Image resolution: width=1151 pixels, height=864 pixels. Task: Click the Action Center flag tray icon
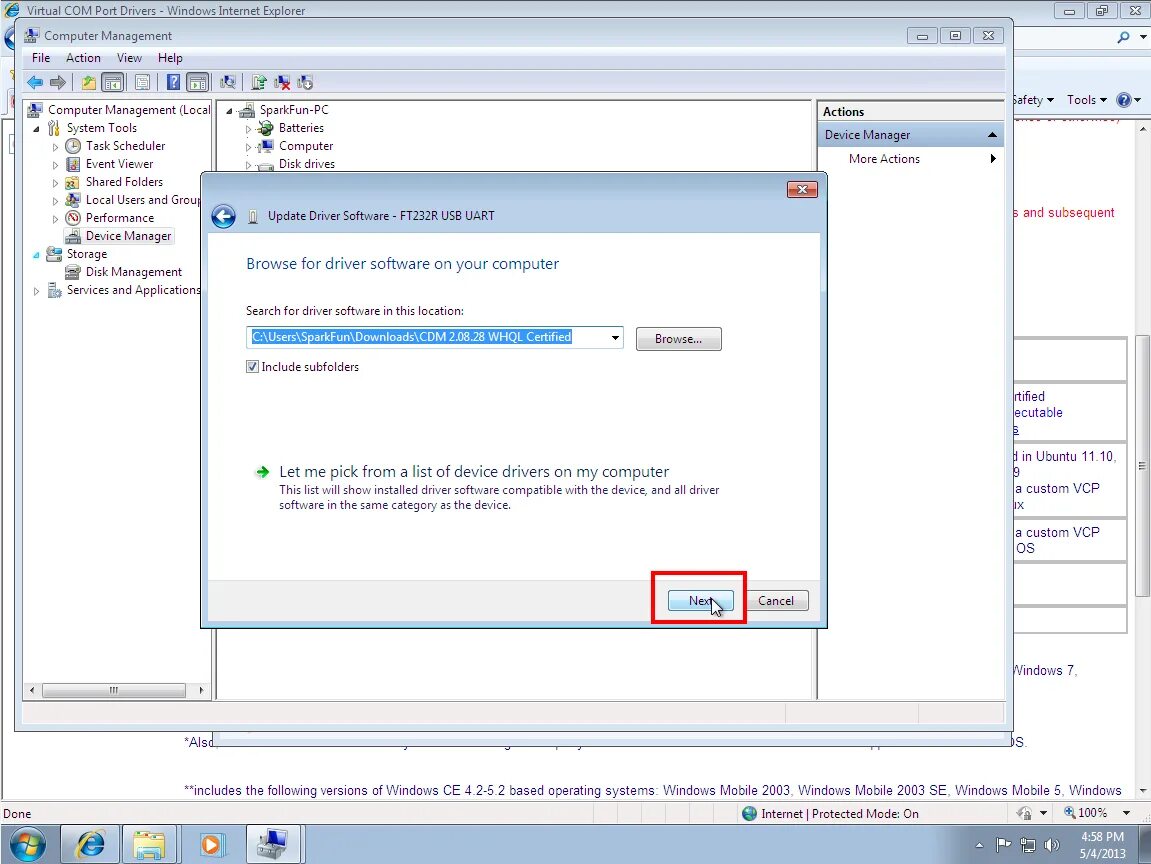coord(1003,845)
